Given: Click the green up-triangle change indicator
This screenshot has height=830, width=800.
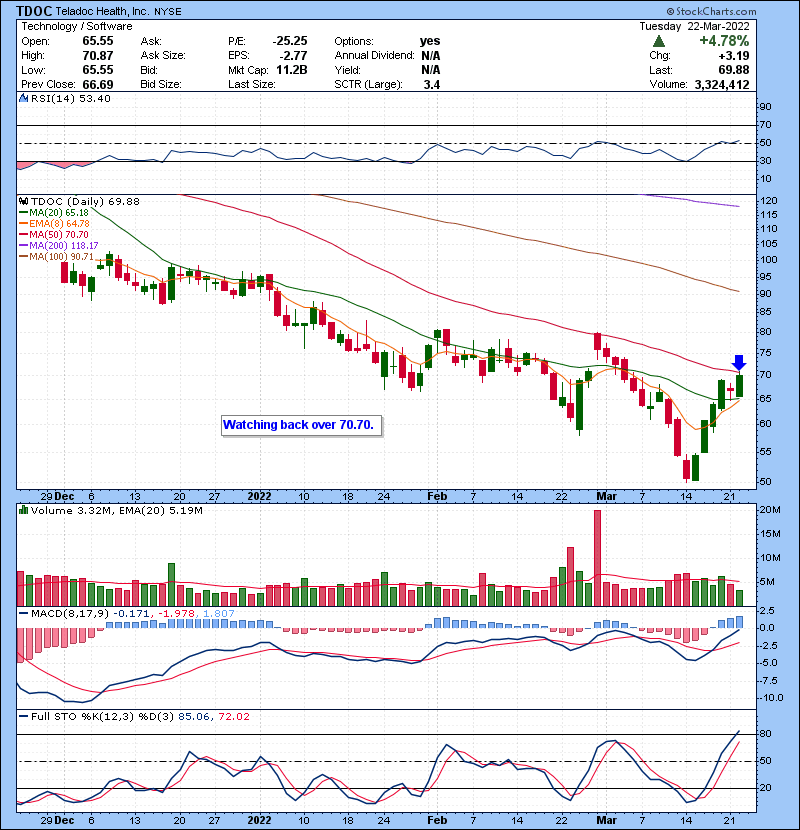Looking at the screenshot, I should point(659,41).
